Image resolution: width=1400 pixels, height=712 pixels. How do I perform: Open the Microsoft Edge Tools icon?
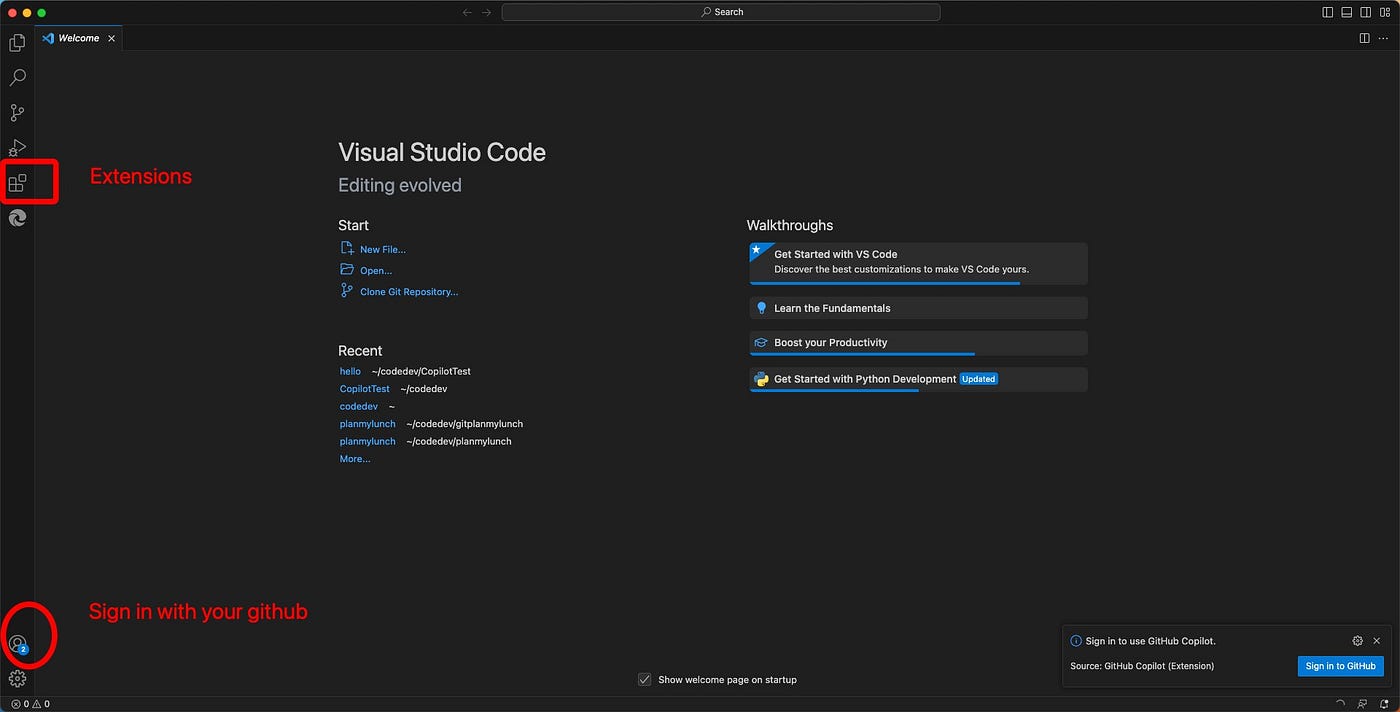17,218
